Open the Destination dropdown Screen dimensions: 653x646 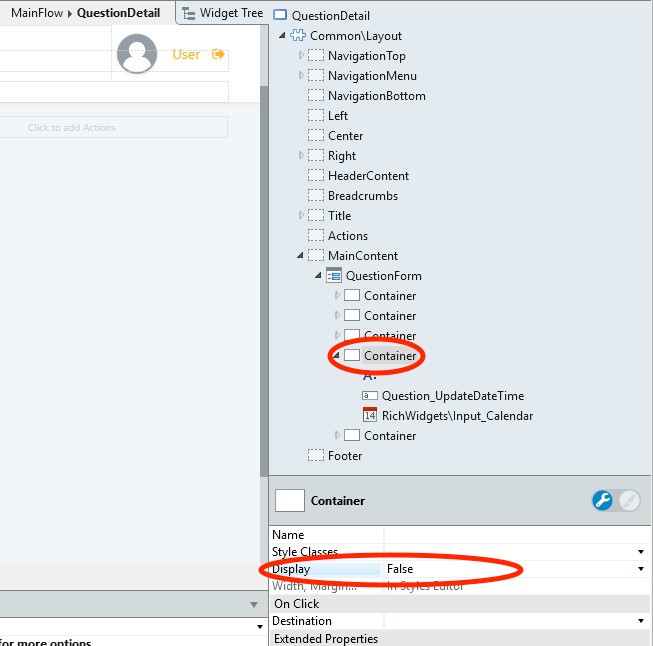(x=641, y=621)
